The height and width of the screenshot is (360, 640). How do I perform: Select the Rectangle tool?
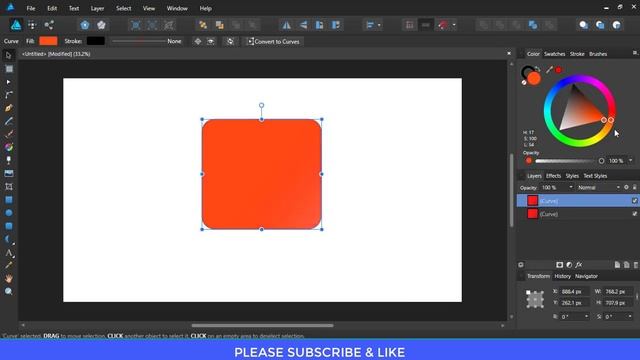coord(9,200)
